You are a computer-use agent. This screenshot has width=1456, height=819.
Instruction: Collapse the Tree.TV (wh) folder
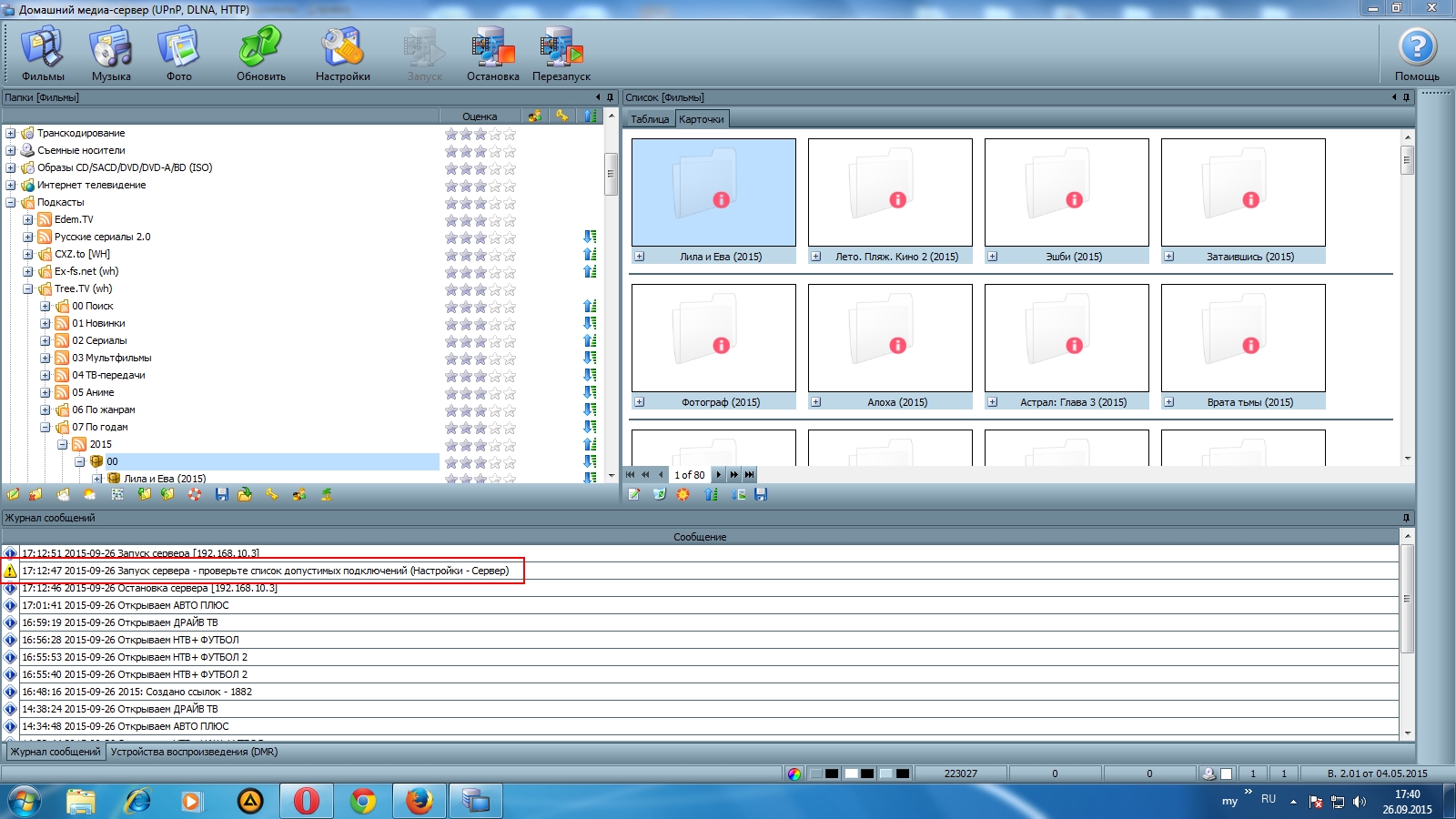coord(28,289)
